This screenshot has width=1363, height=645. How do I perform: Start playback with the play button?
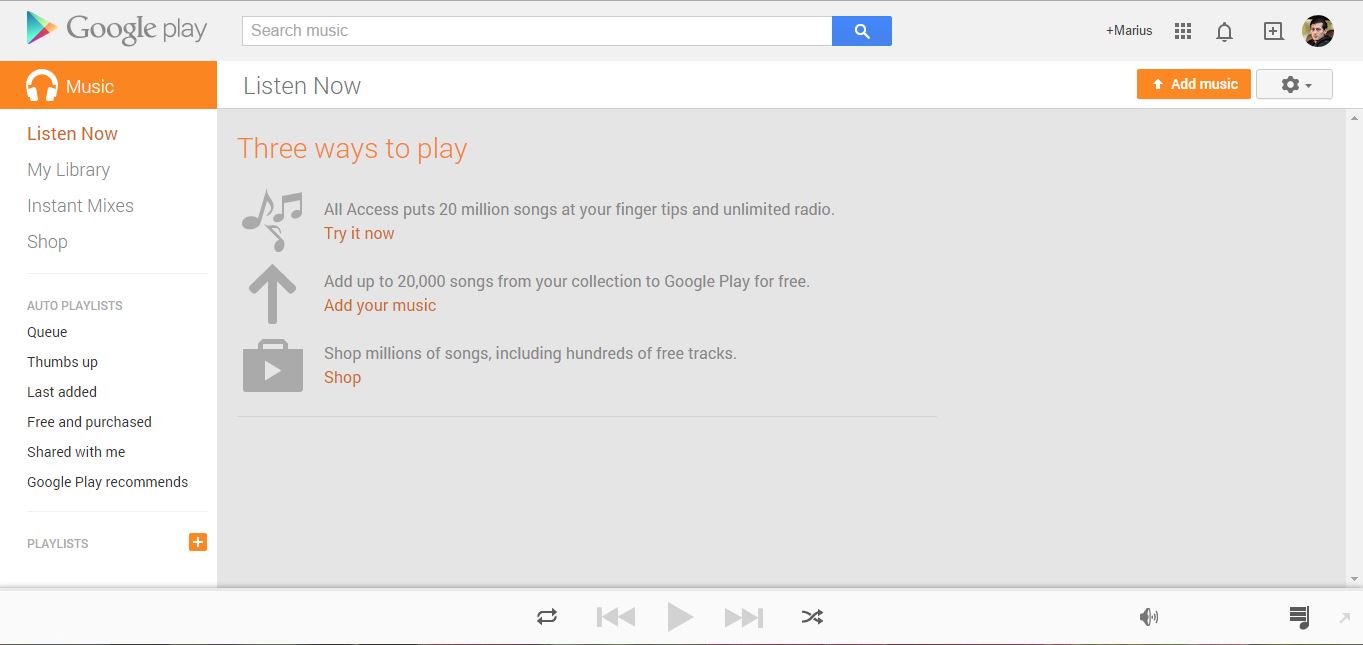pos(680,617)
